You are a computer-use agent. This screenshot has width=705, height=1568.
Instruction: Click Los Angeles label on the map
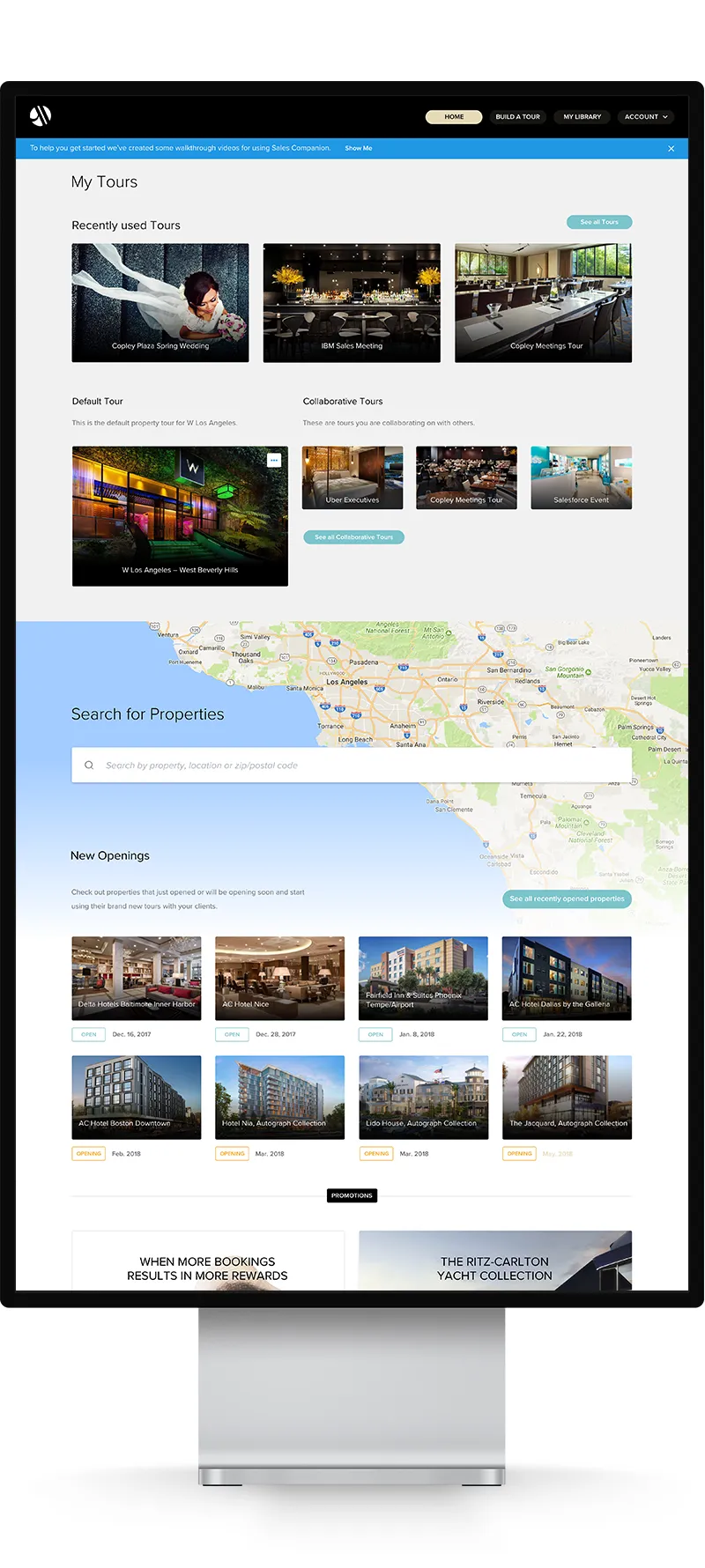pos(347,682)
